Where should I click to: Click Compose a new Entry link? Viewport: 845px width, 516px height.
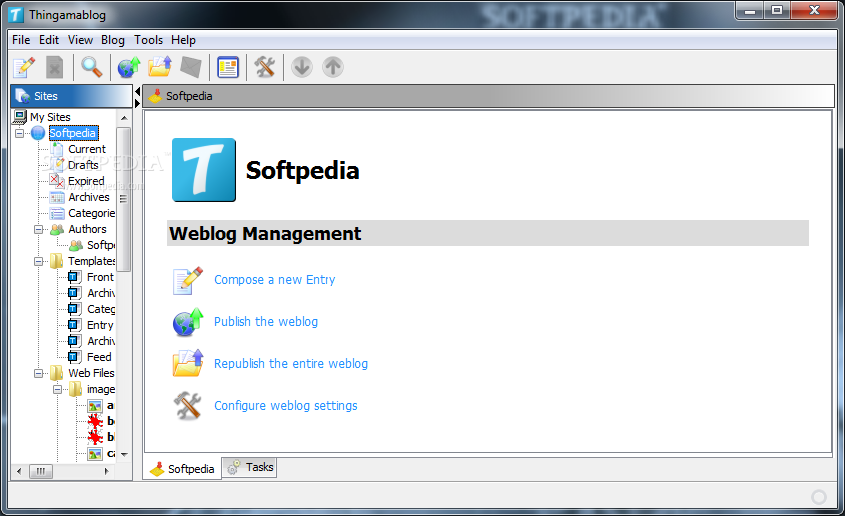click(274, 280)
